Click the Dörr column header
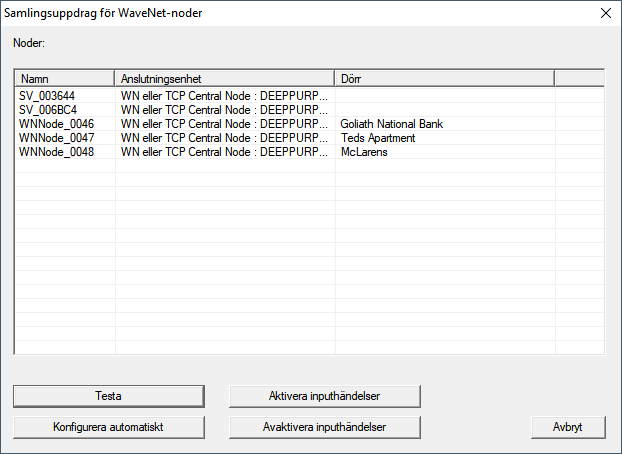622x454 pixels. pos(444,78)
